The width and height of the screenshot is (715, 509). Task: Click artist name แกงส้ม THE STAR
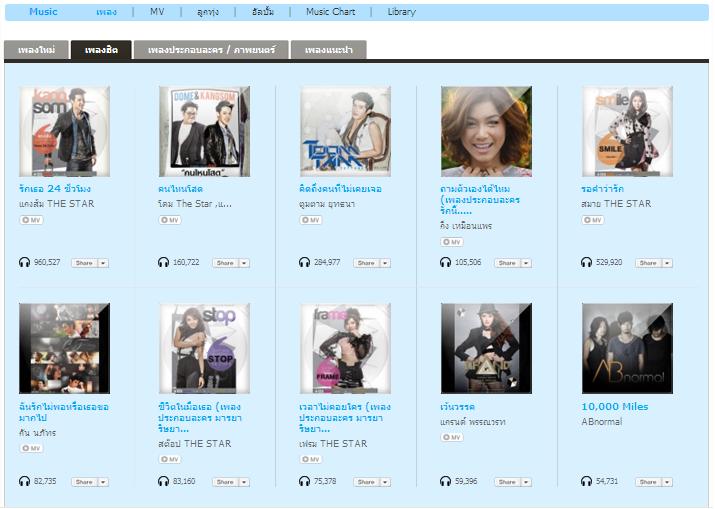[x=57, y=204]
